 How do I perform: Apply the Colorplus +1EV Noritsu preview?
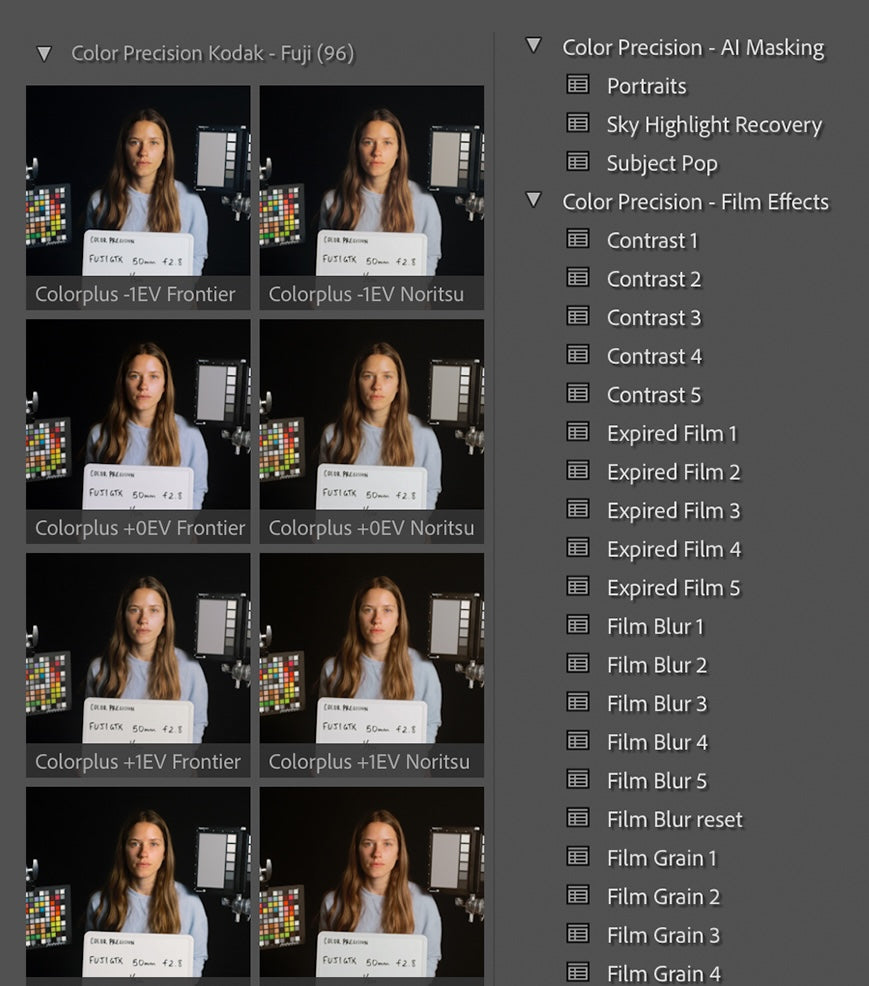coord(371,665)
